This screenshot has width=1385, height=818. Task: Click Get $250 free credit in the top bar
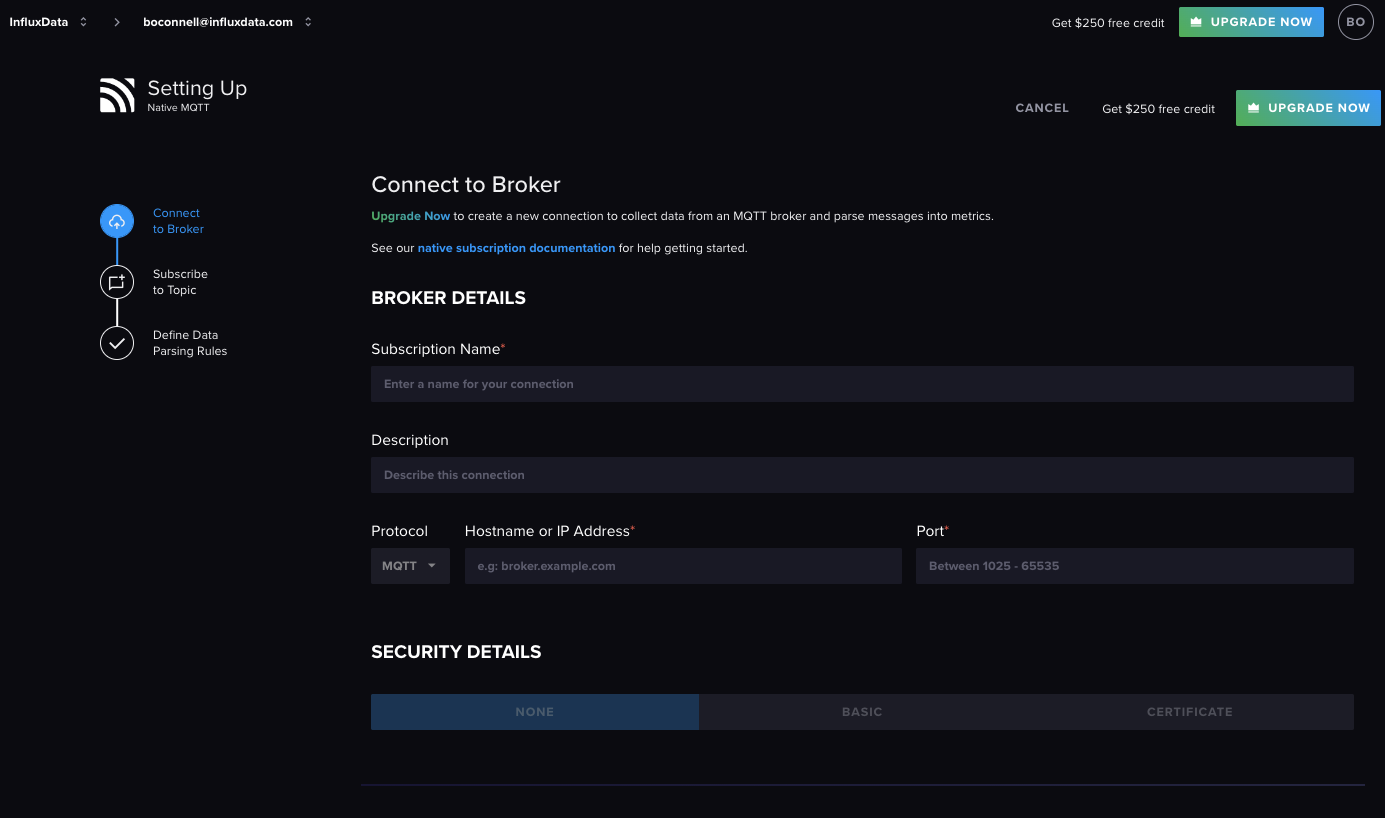coord(1107,21)
